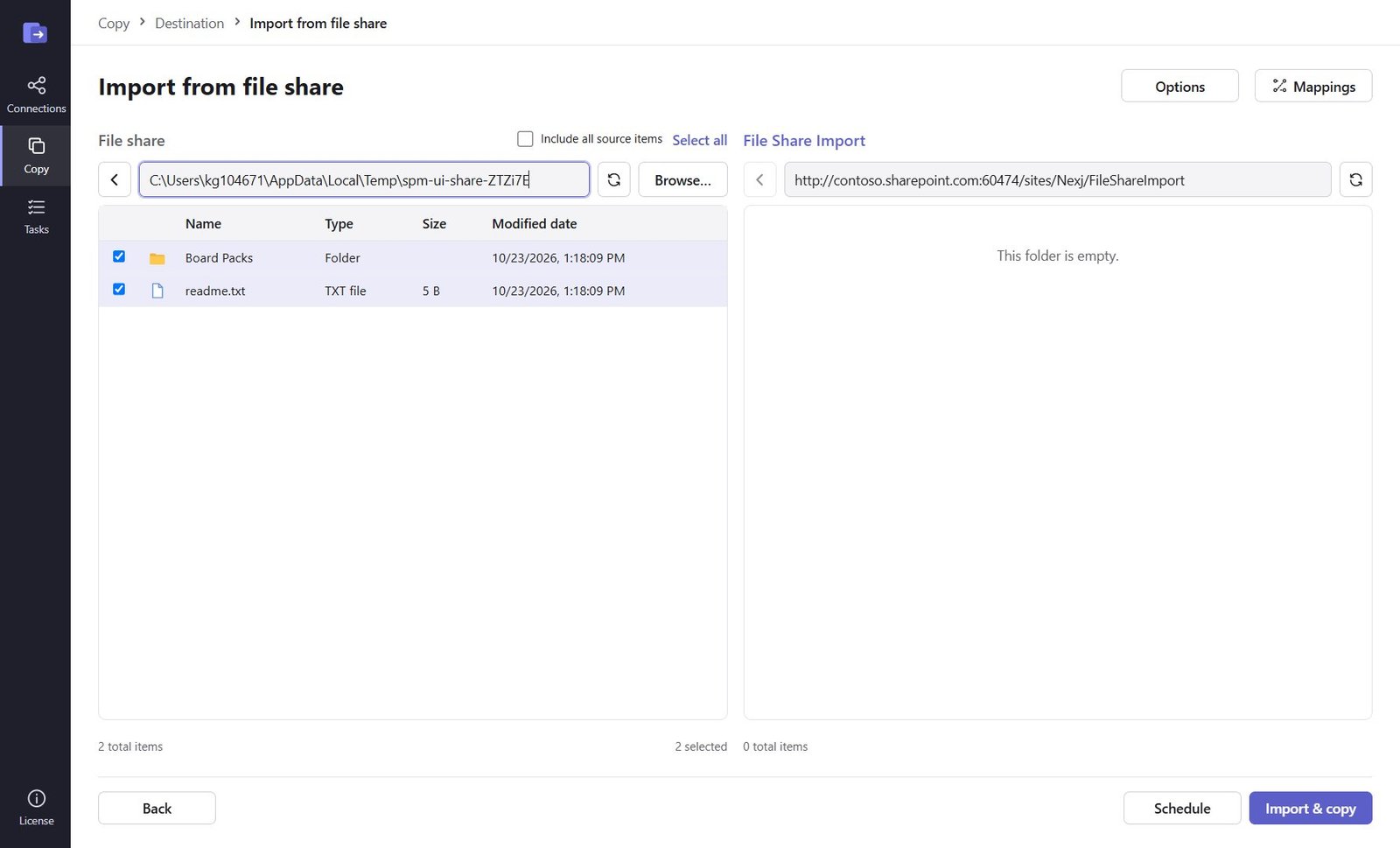This screenshot has width=1400, height=848.
Task: Open the Mappings settings
Action: pyautogui.click(x=1313, y=86)
